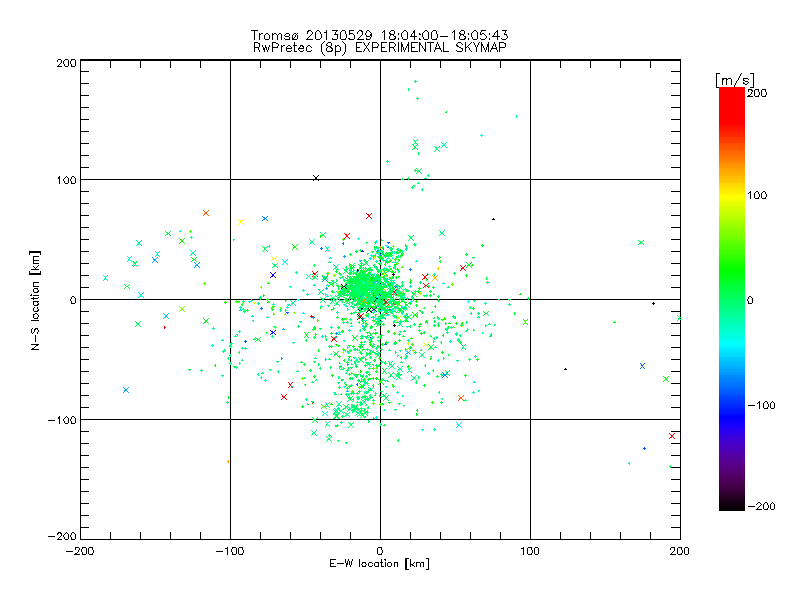Click the y-axis 200 tick label
Image resolution: width=800 pixels, height=600 pixels.
point(66,63)
